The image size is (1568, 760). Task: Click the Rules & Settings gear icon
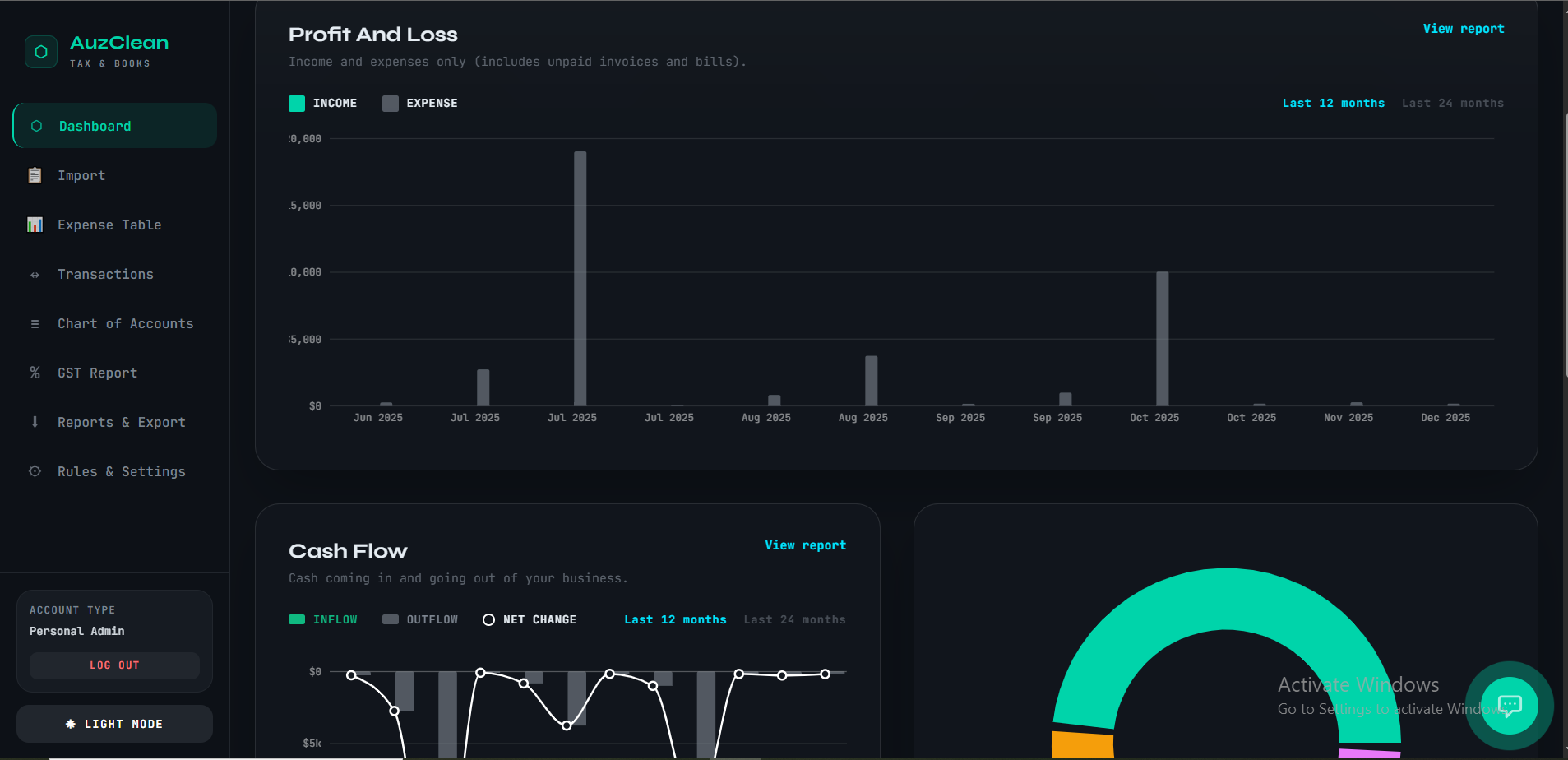pyautogui.click(x=35, y=471)
